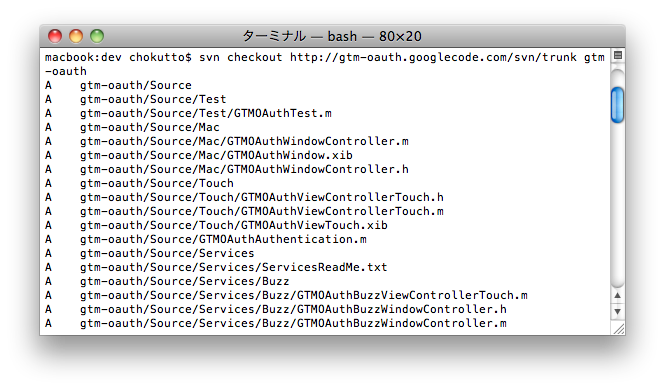Click the line gtm-oauth/Source/Test/GTMOAuthTest.m
This screenshot has height=390, width=665.
point(188,113)
